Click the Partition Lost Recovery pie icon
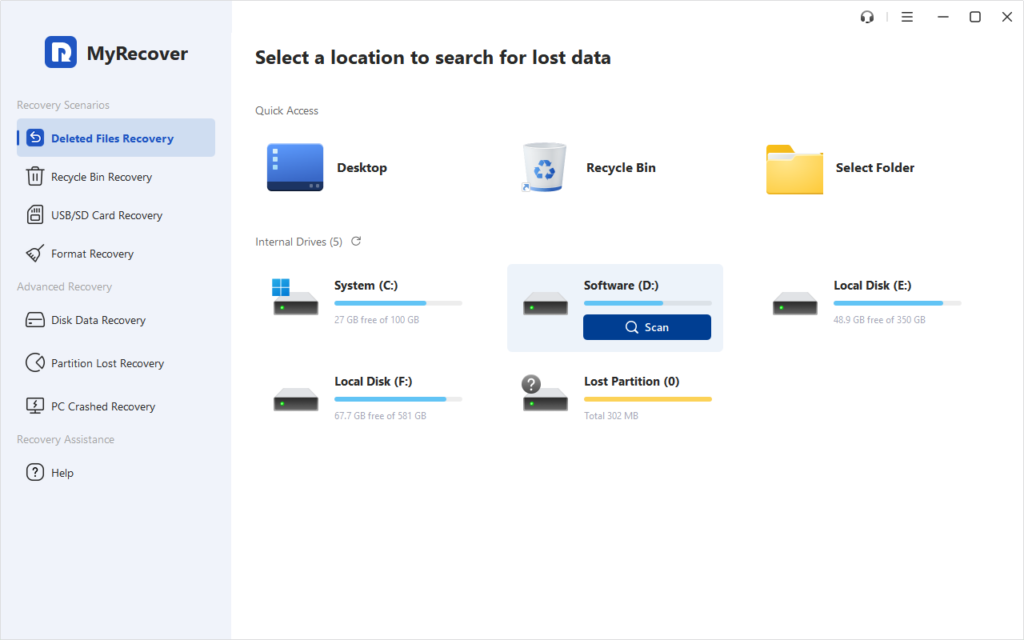Viewport: 1024px width, 640px height. point(35,362)
